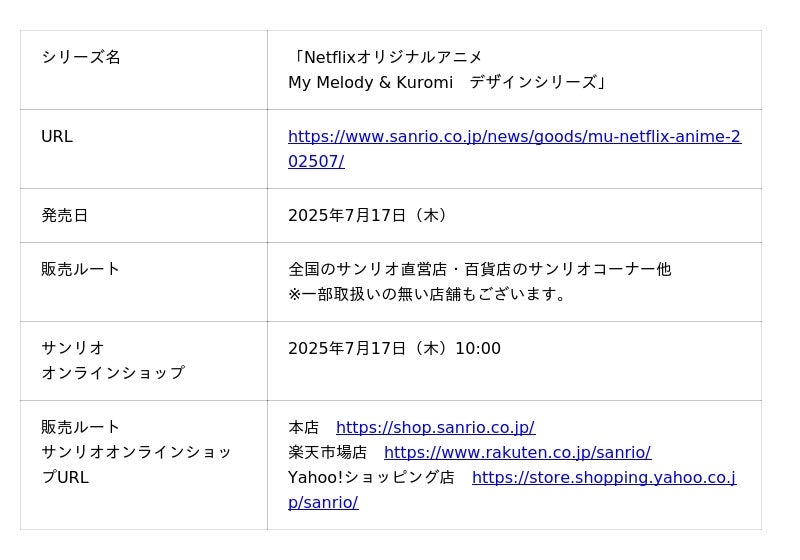Click the 10:00 release time text
The width and height of the screenshot is (800, 560).
coord(478,349)
